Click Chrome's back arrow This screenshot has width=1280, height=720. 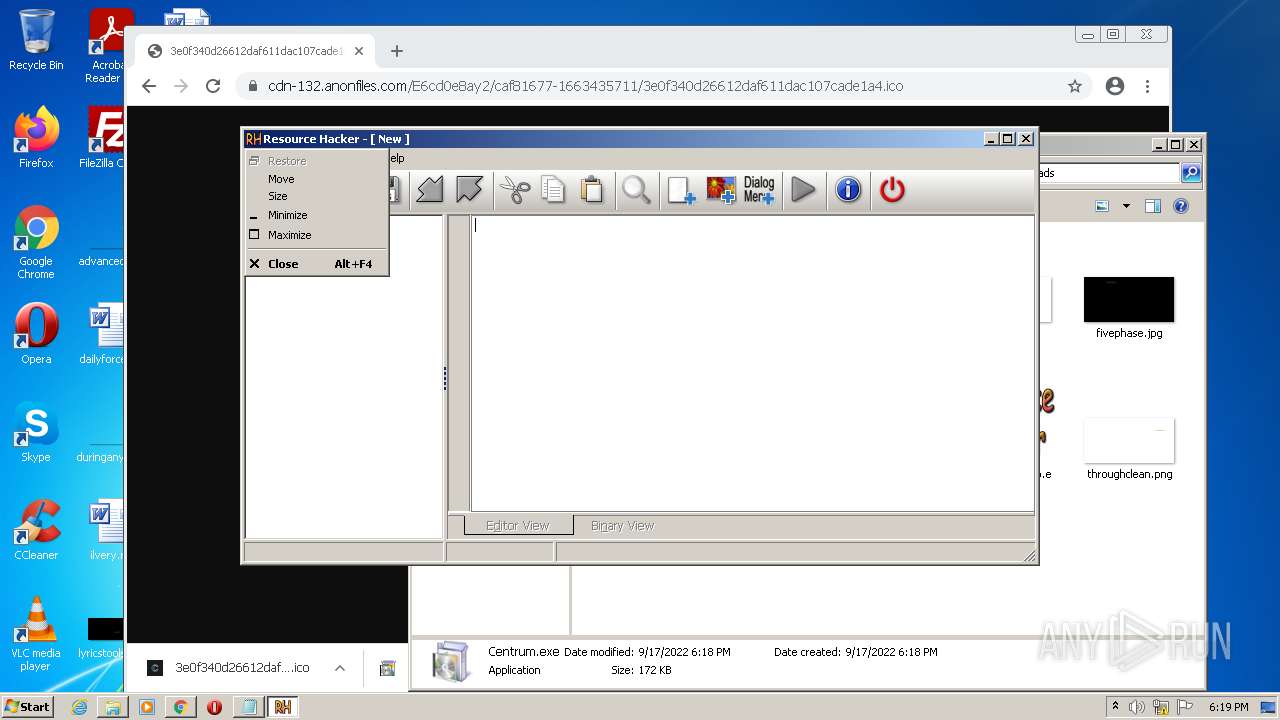pos(149,86)
